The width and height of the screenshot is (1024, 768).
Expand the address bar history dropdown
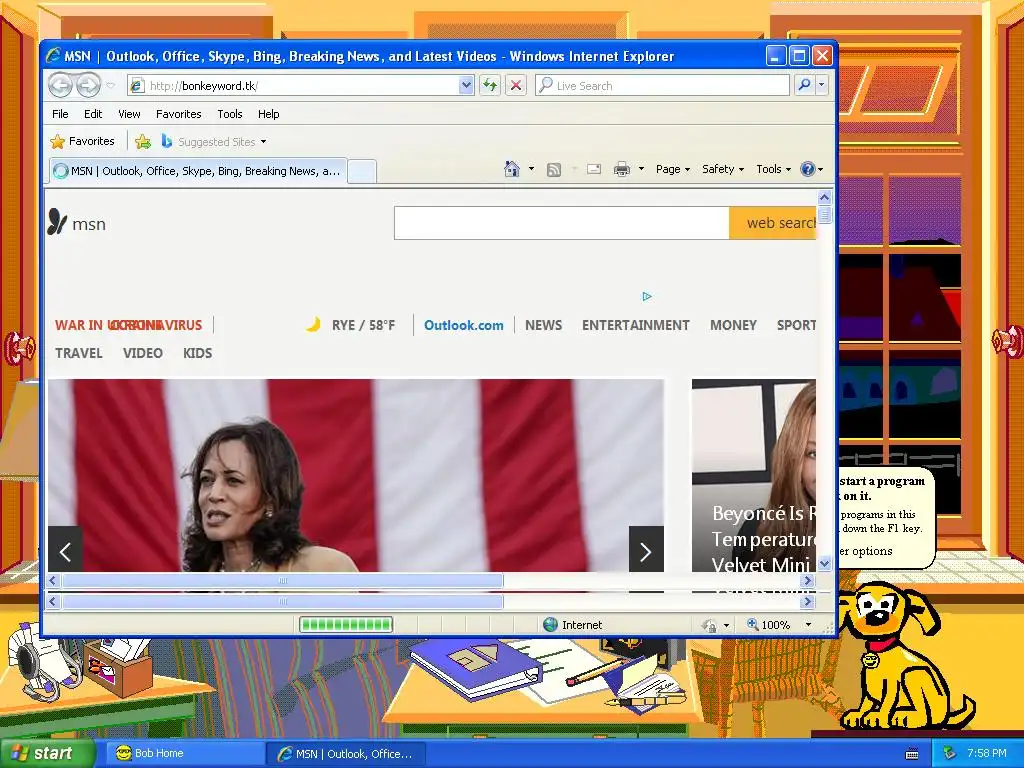click(466, 86)
